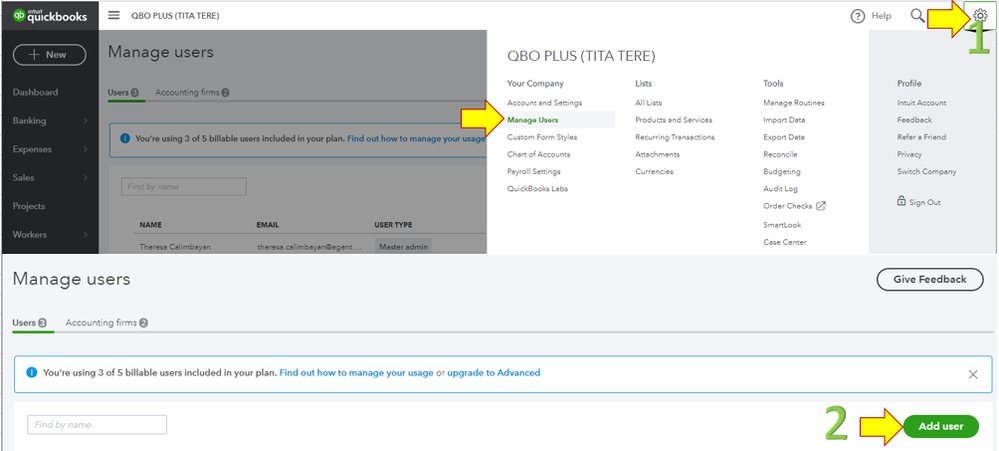Select Users tab in upper panel
Viewport: 999px width, 451px height.
(x=124, y=92)
